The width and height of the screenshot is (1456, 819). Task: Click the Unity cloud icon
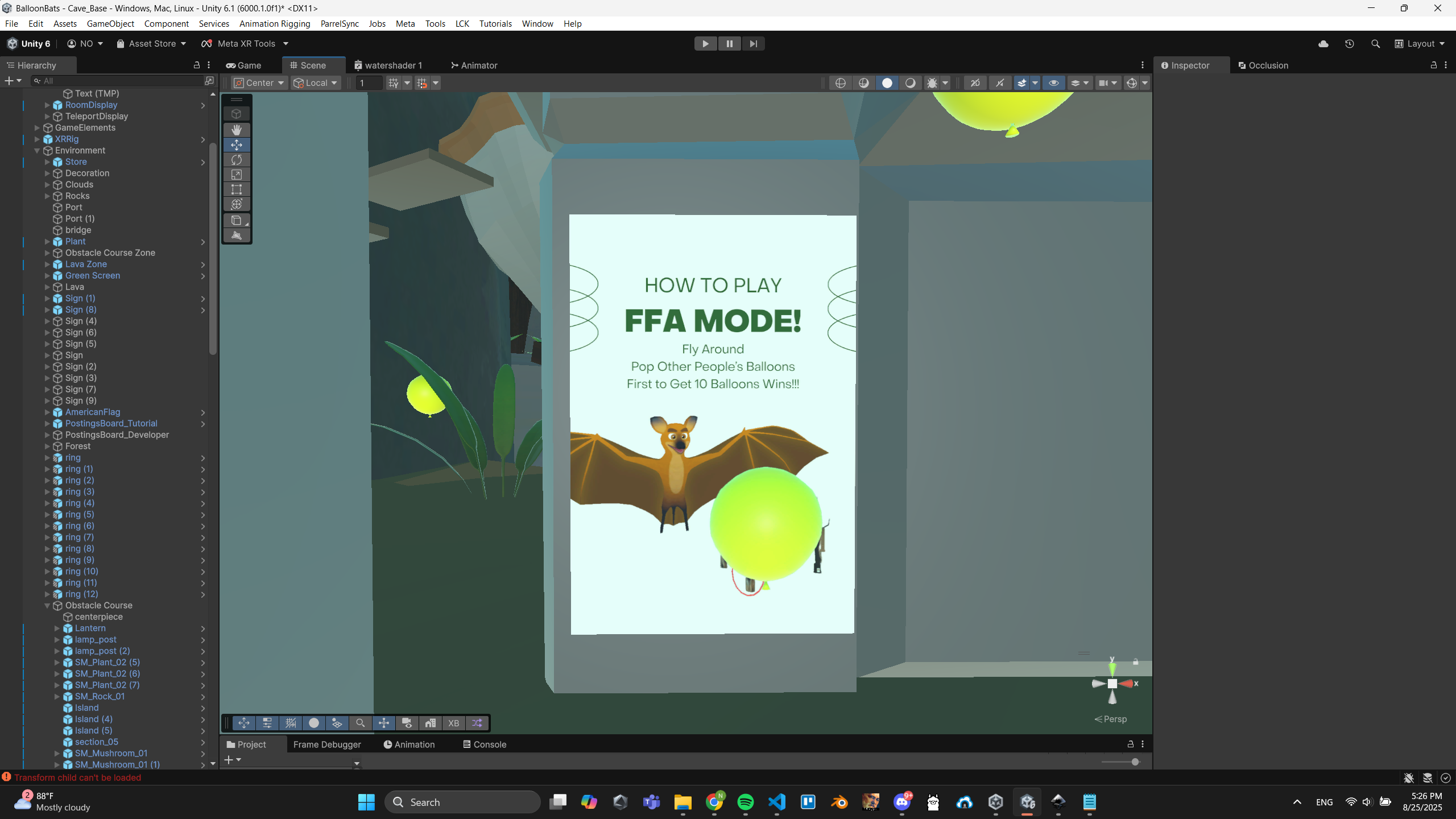click(x=1323, y=44)
